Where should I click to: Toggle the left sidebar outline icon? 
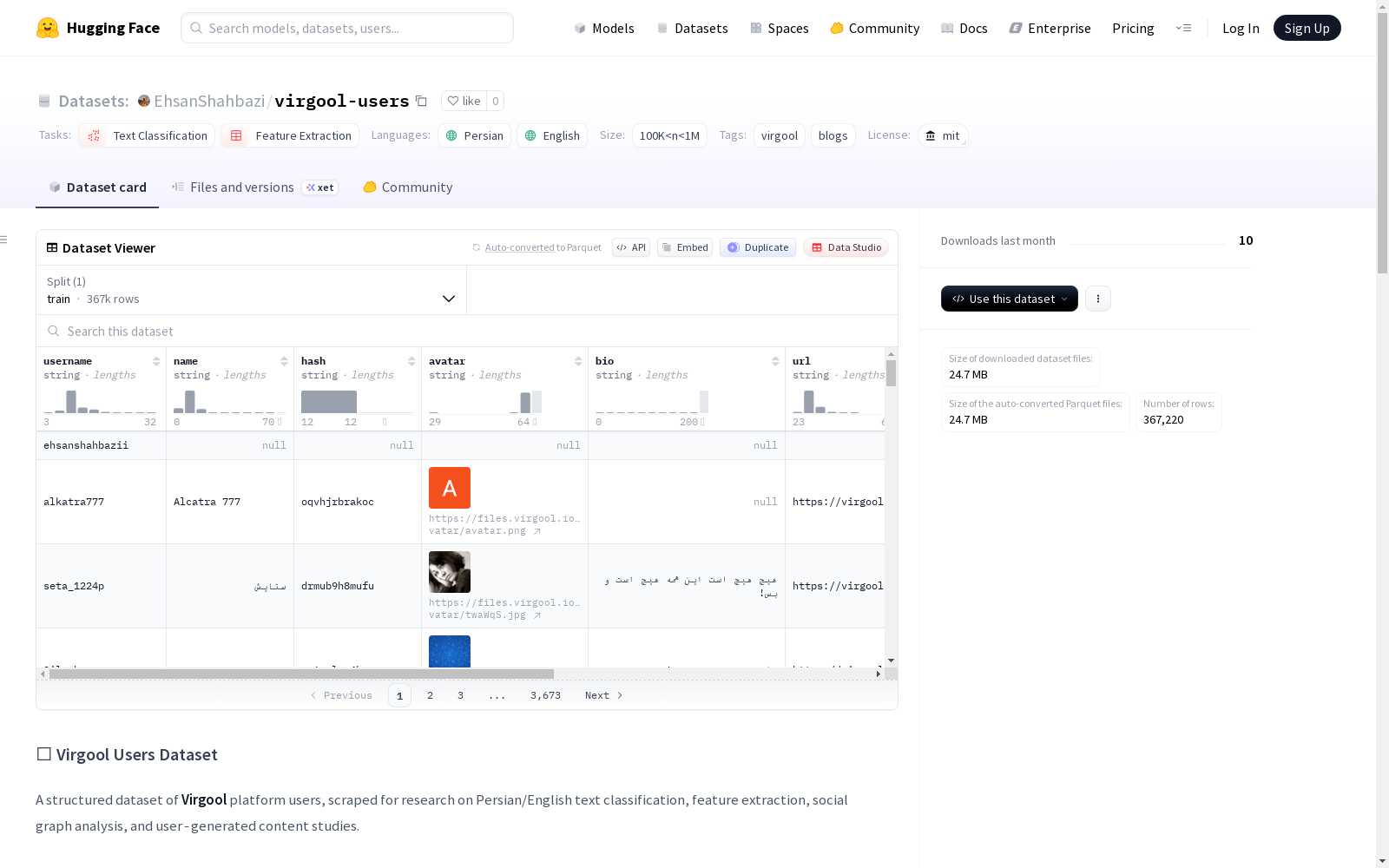tap(4, 240)
